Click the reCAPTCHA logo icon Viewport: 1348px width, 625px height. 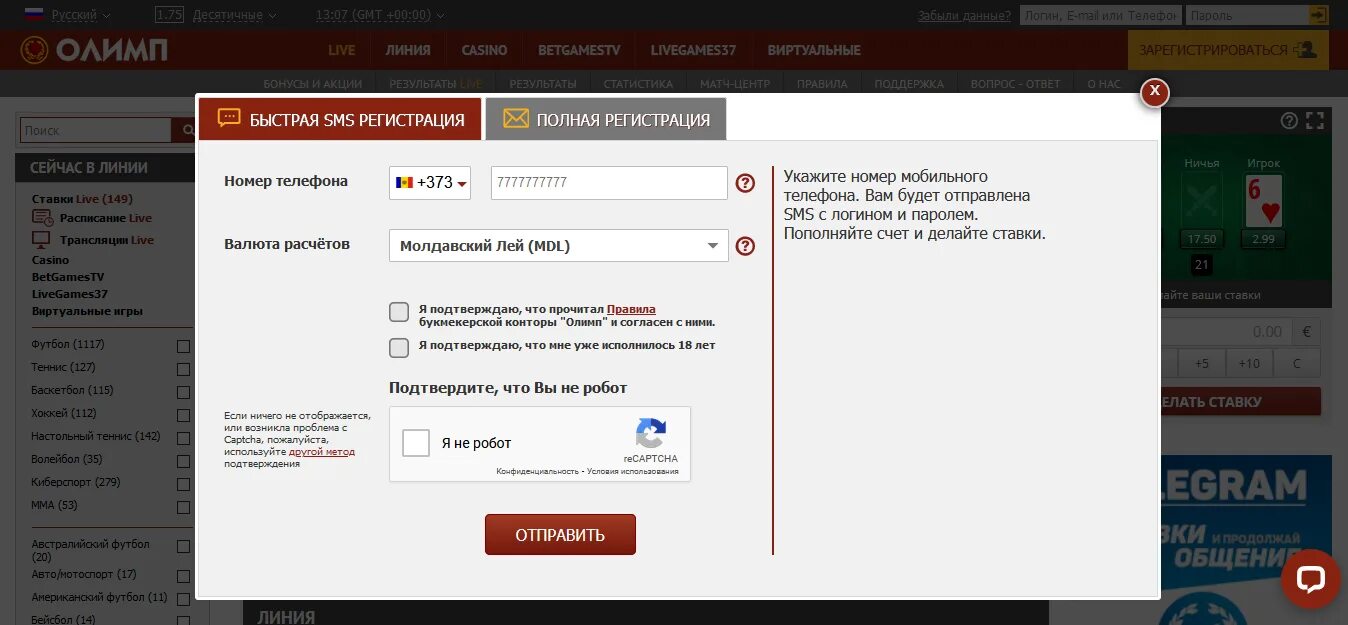pyautogui.click(x=651, y=434)
